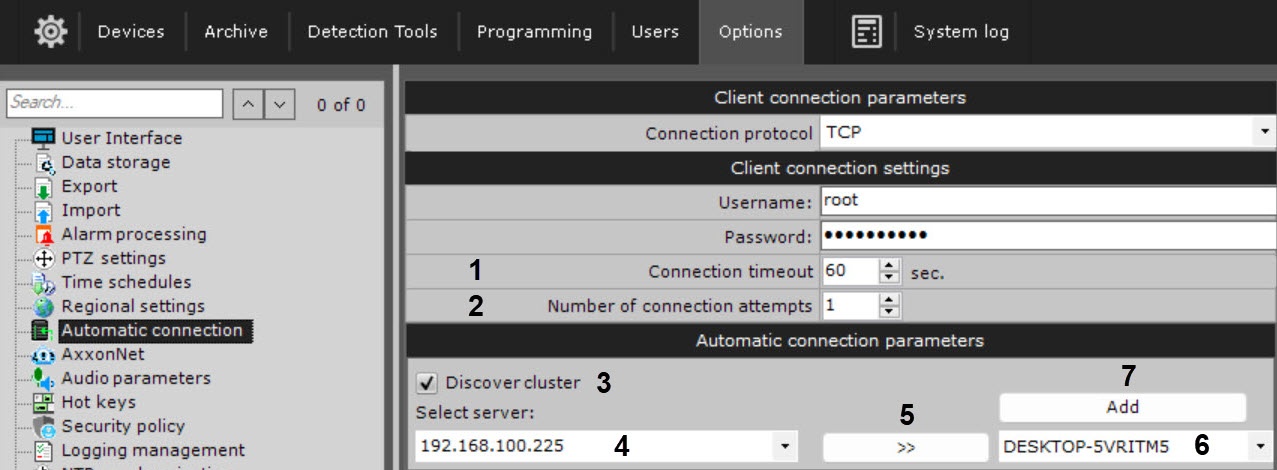Click the Alarm processing bell icon
The image size is (1277, 470).
click(44, 235)
